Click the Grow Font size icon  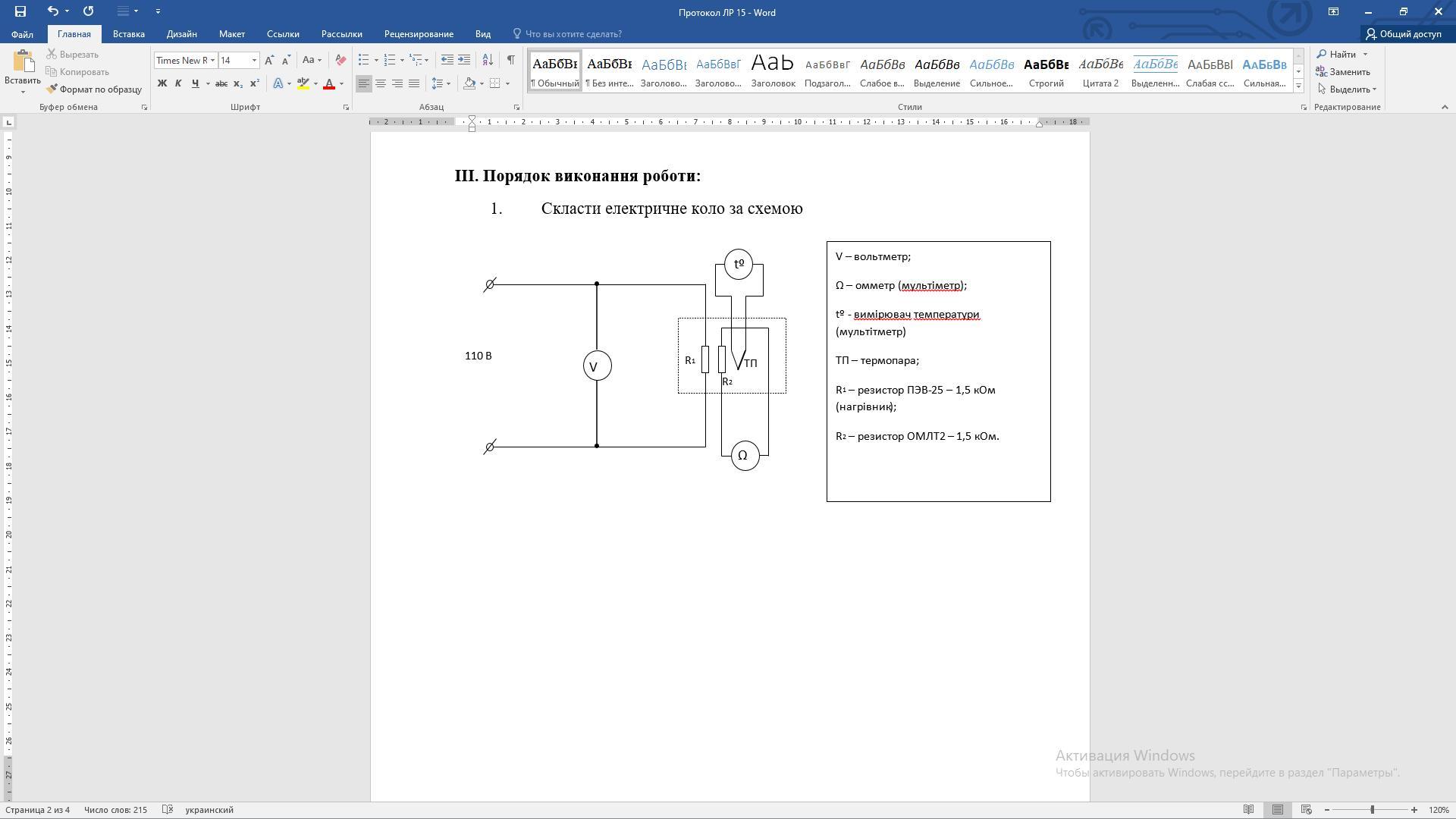pyautogui.click(x=269, y=60)
